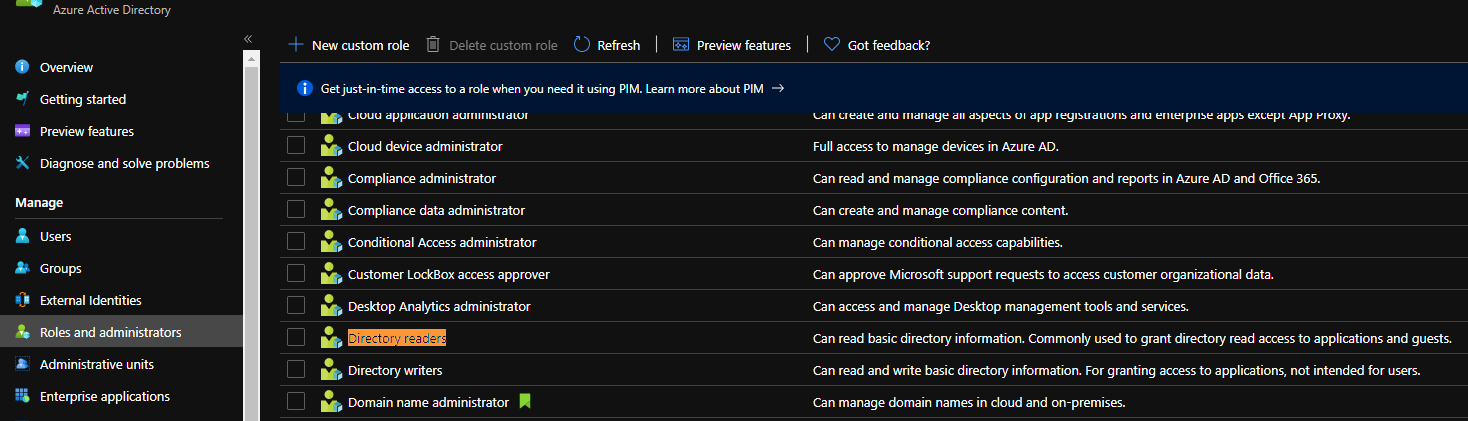Check the Directory writers checkbox
Screen dimensions: 1468x421
click(x=296, y=370)
